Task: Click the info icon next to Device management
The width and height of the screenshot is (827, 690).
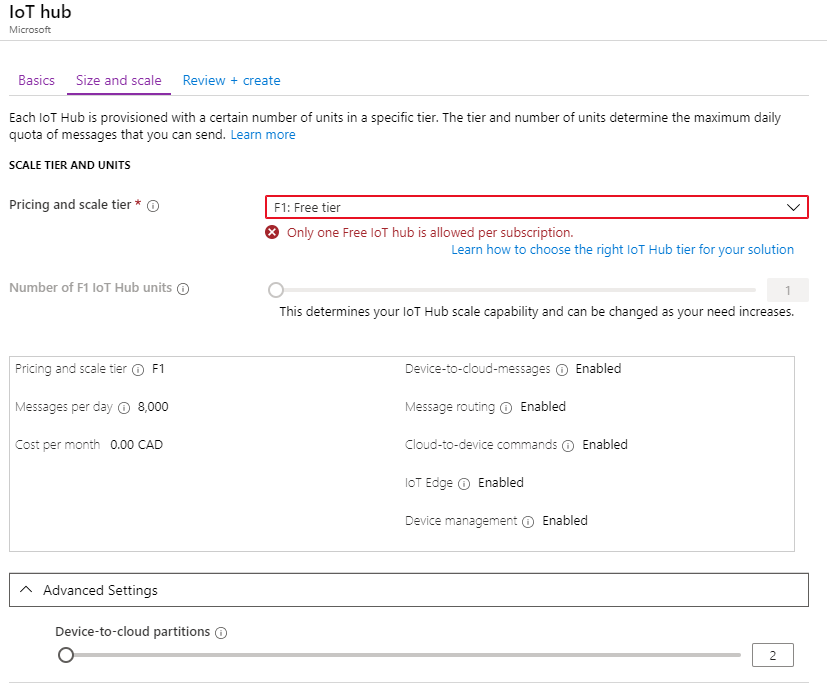Action: (528, 522)
